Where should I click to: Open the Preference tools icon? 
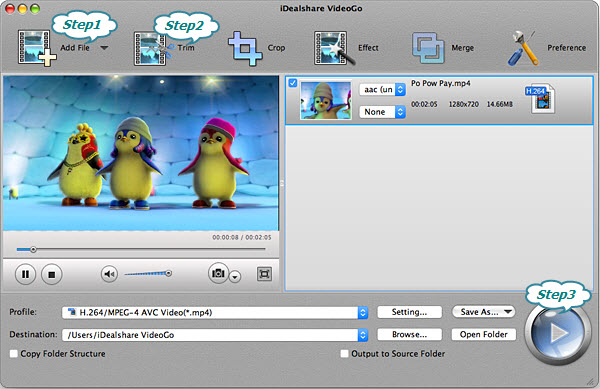click(x=523, y=48)
